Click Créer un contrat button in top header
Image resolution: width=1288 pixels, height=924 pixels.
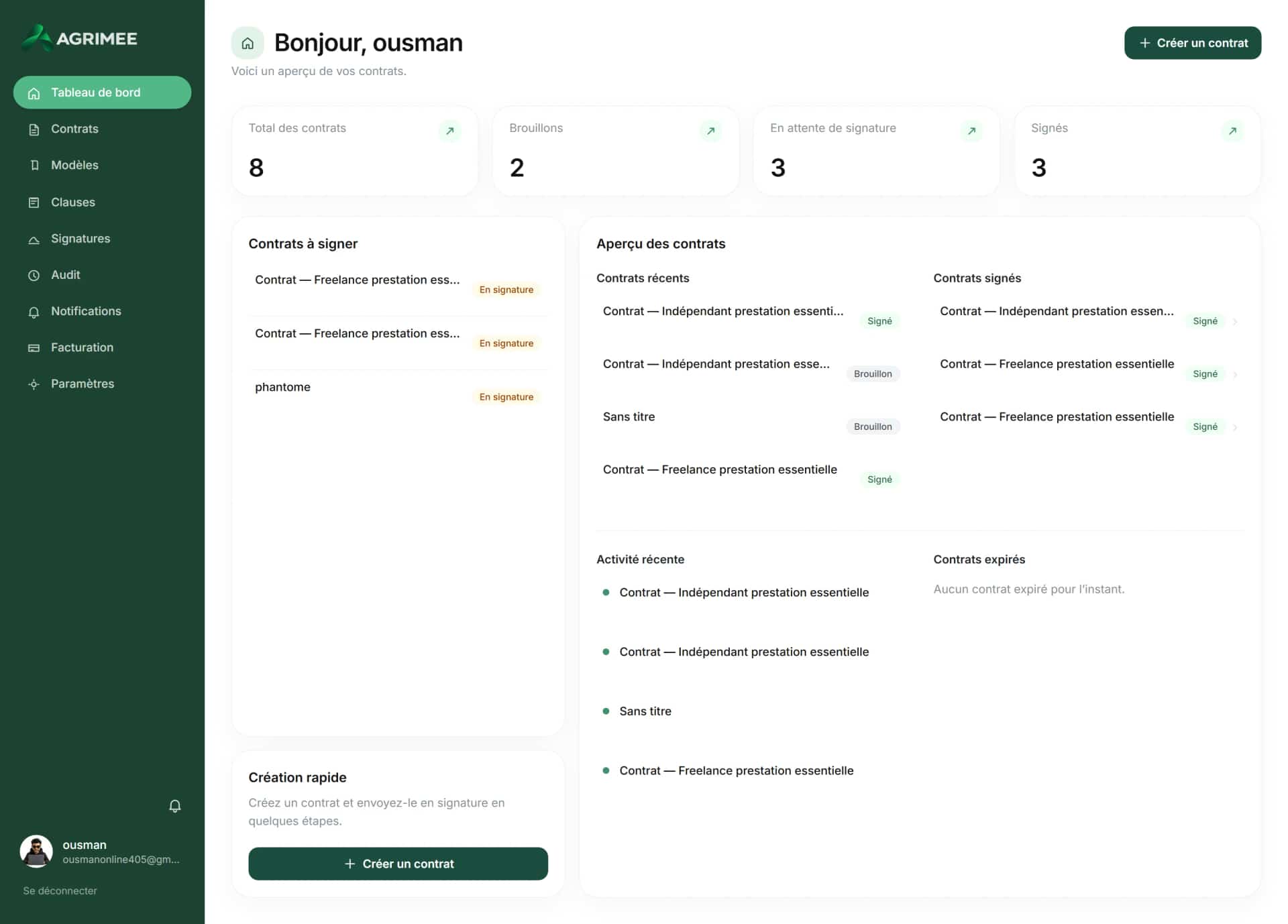1193,43
